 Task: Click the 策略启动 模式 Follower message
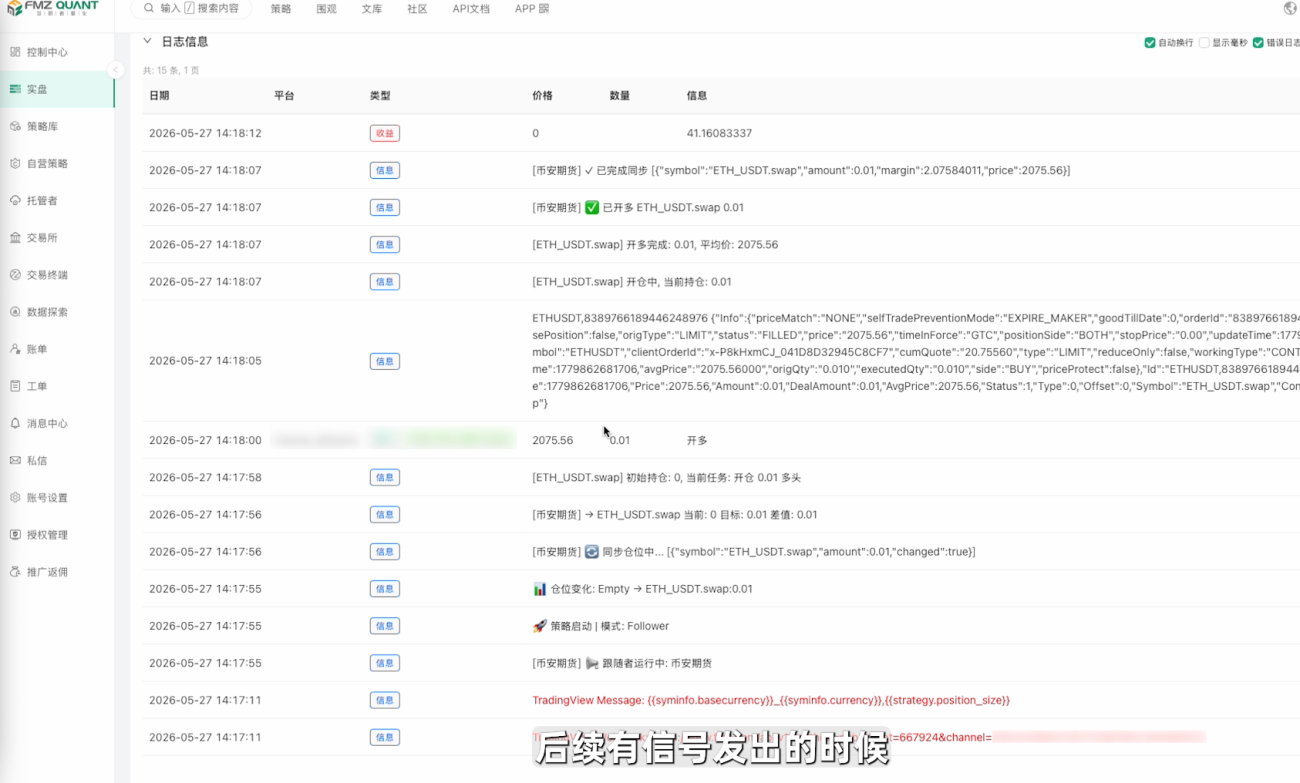coord(601,626)
